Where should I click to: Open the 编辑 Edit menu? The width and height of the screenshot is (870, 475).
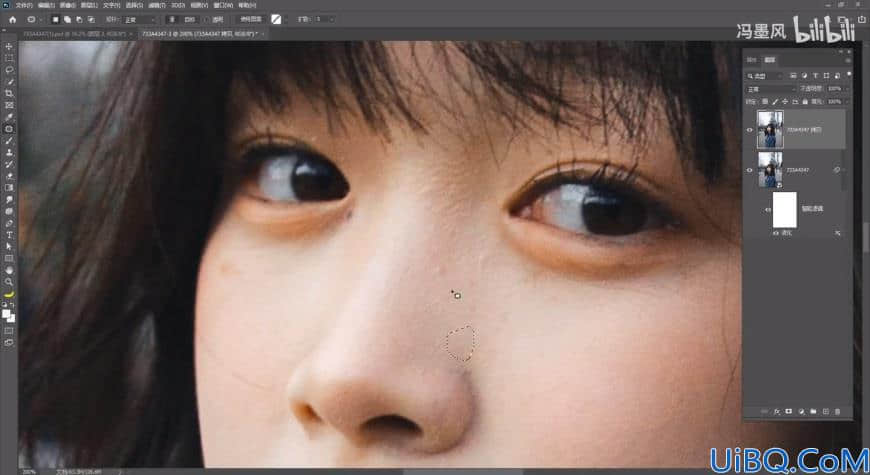45,5
